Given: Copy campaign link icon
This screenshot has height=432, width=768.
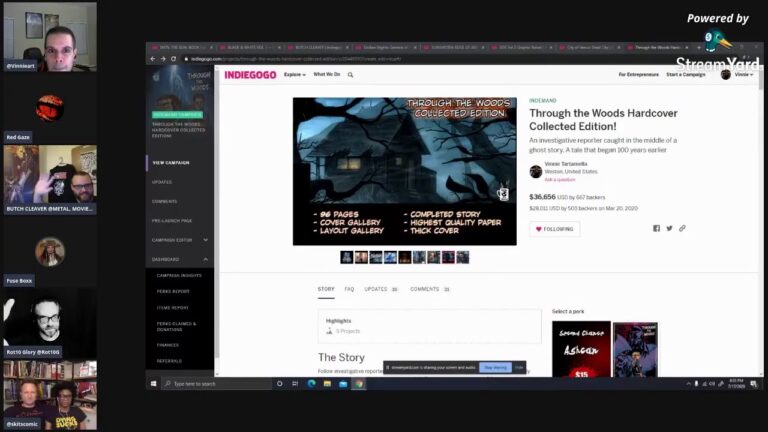Looking at the screenshot, I should [682, 228].
